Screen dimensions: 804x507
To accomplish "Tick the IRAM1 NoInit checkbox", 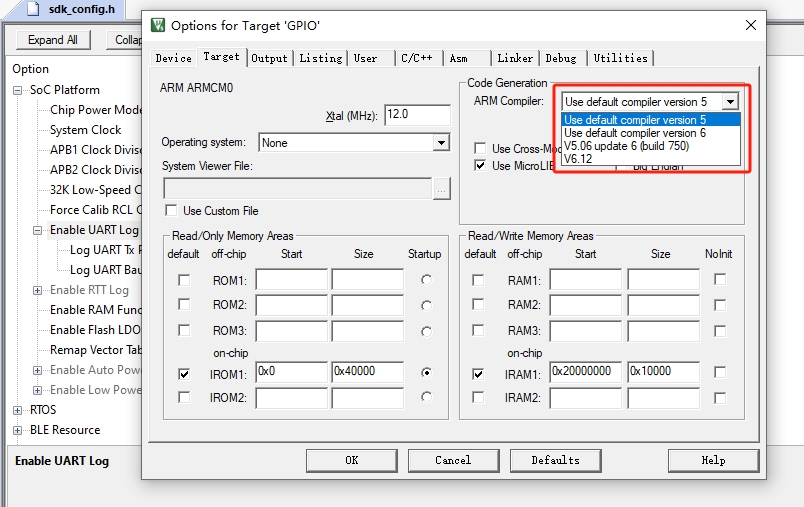I will pyautogui.click(x=719, y=373).
